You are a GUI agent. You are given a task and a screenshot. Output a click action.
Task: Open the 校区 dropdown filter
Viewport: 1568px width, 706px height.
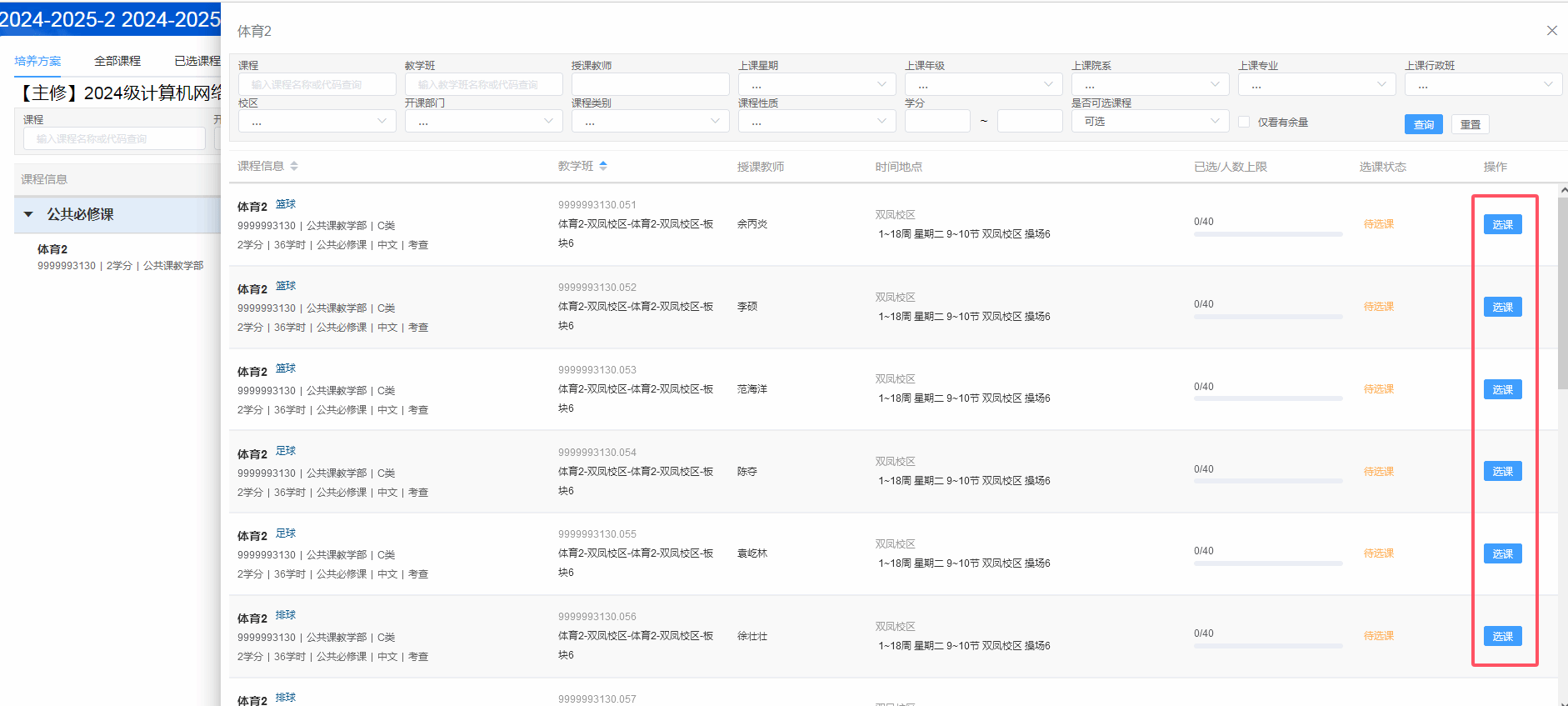[317, 122]
